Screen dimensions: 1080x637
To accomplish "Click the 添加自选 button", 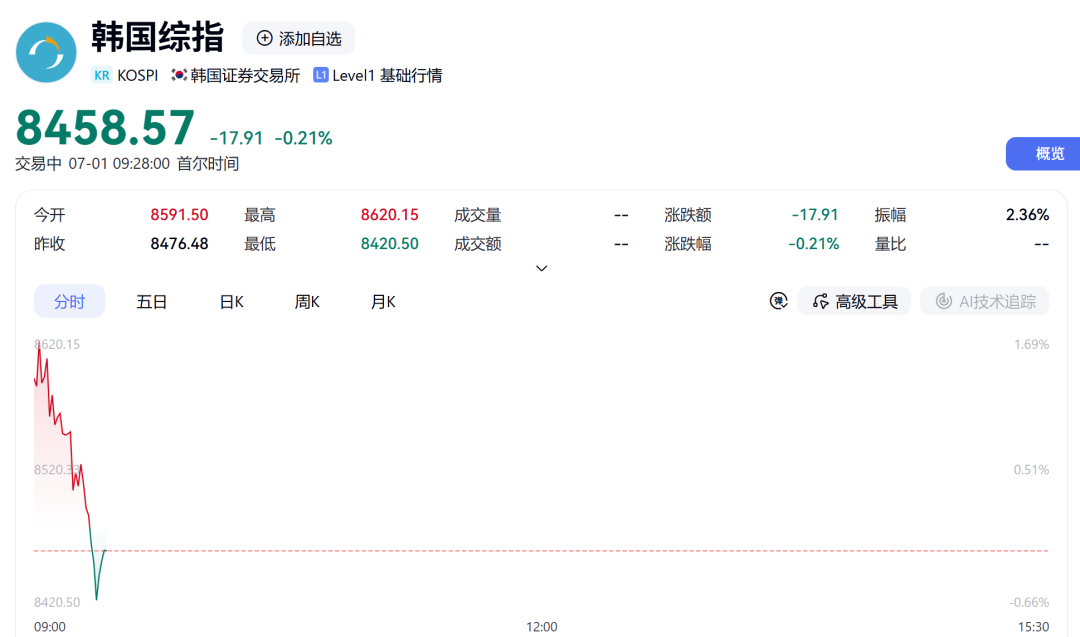I will click(298, 38).
